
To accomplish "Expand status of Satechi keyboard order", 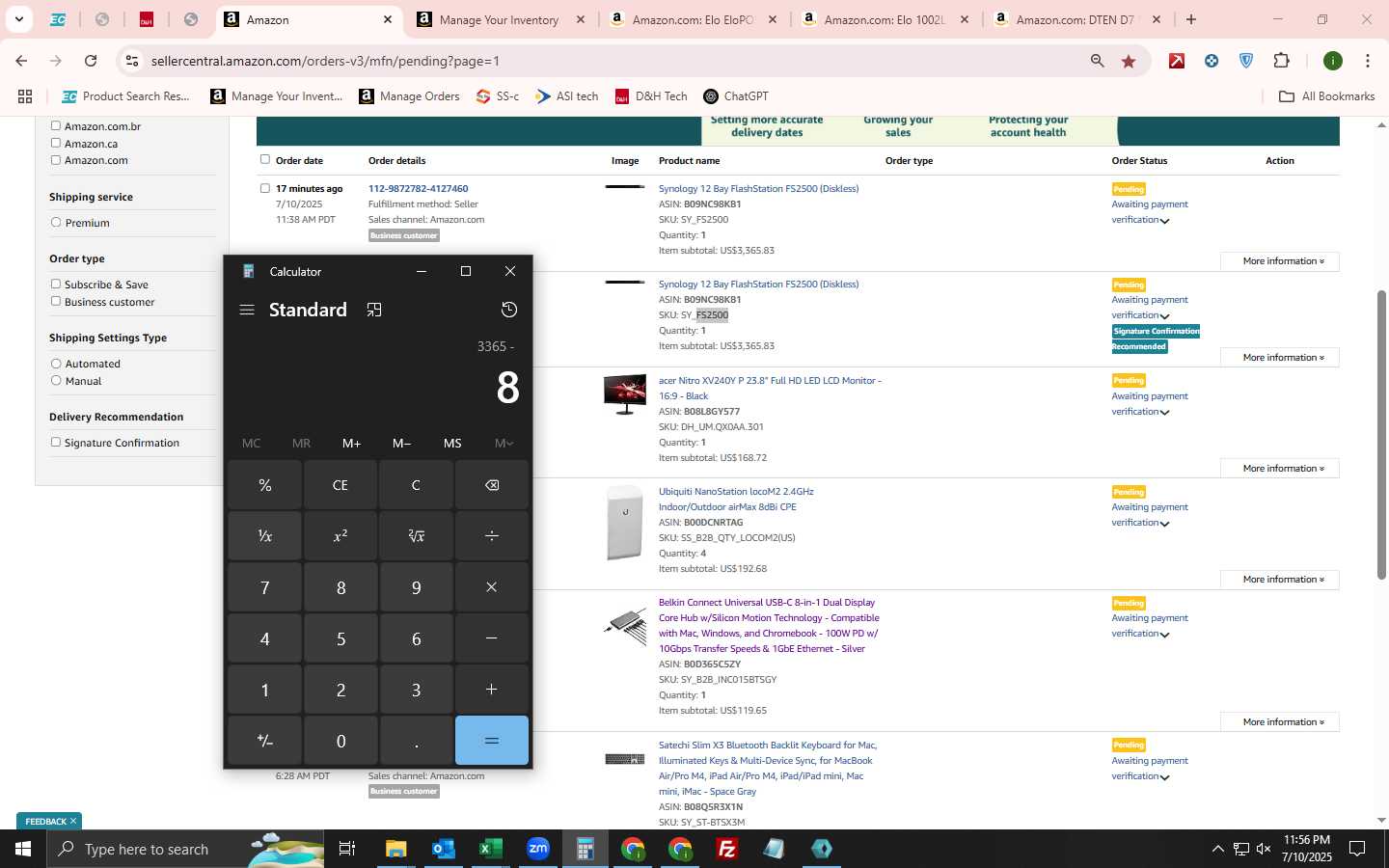I will pyautogui.click(x=1165, y=777).
